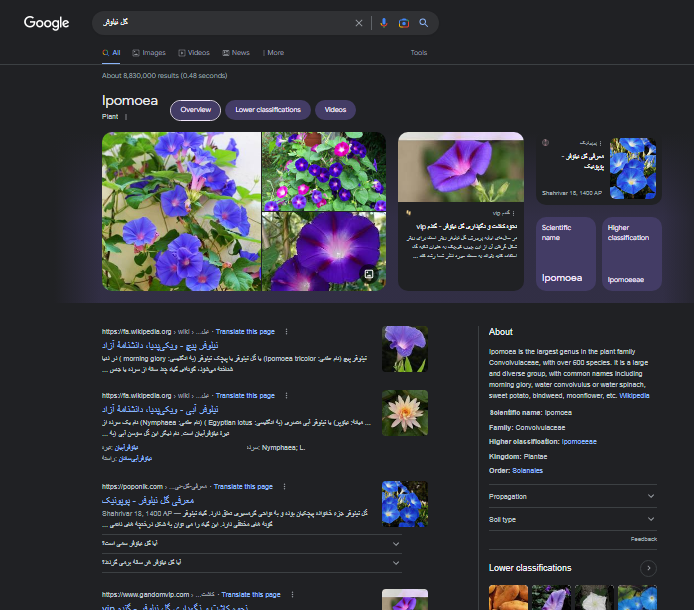This screenshot has height=610, width=694.
Task: Open search Tools
Action: coord(419,53)
